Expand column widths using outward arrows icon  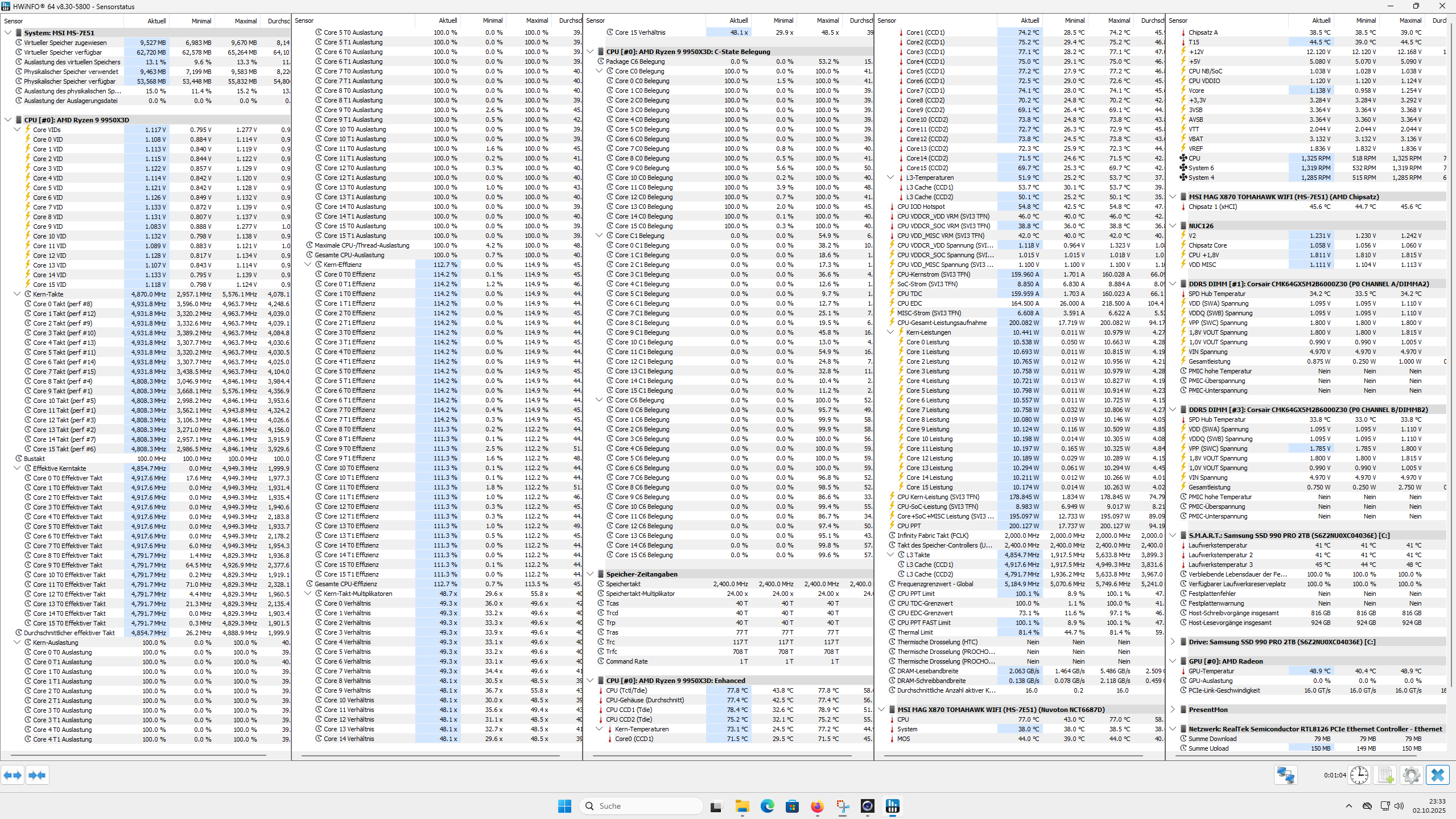[12, 775]
